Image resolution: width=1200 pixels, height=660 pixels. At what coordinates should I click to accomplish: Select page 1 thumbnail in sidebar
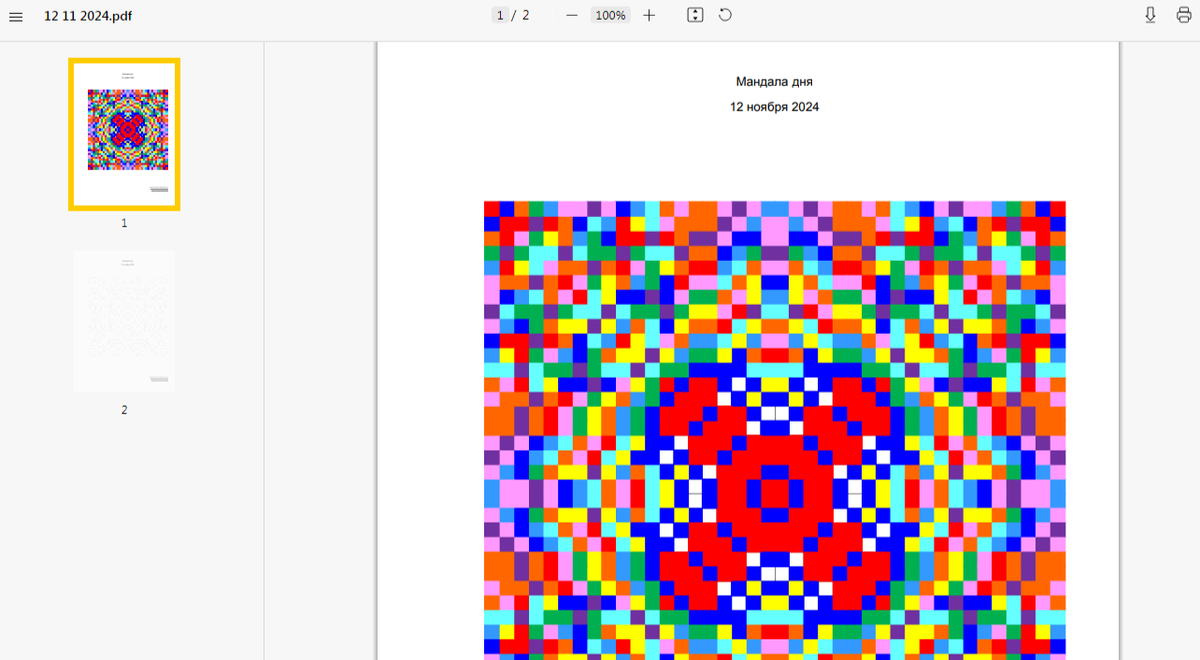(124, 135)
